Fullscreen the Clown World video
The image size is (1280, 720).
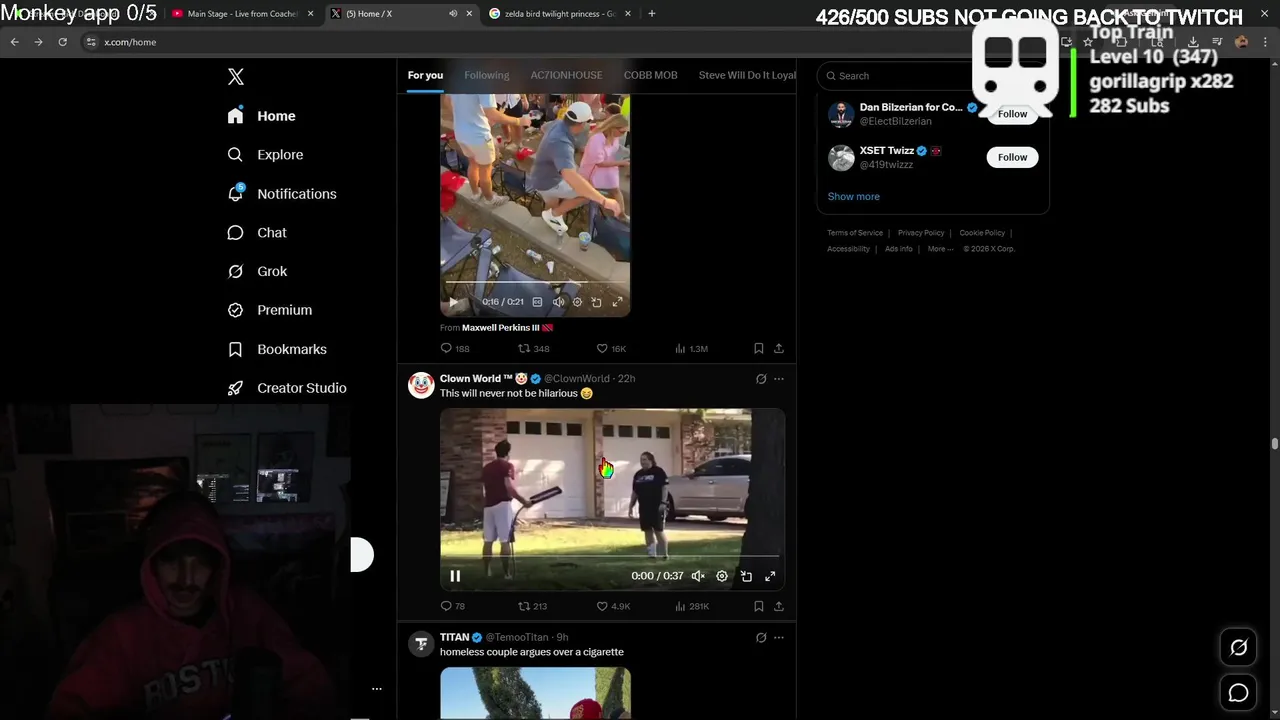(770, 576)
